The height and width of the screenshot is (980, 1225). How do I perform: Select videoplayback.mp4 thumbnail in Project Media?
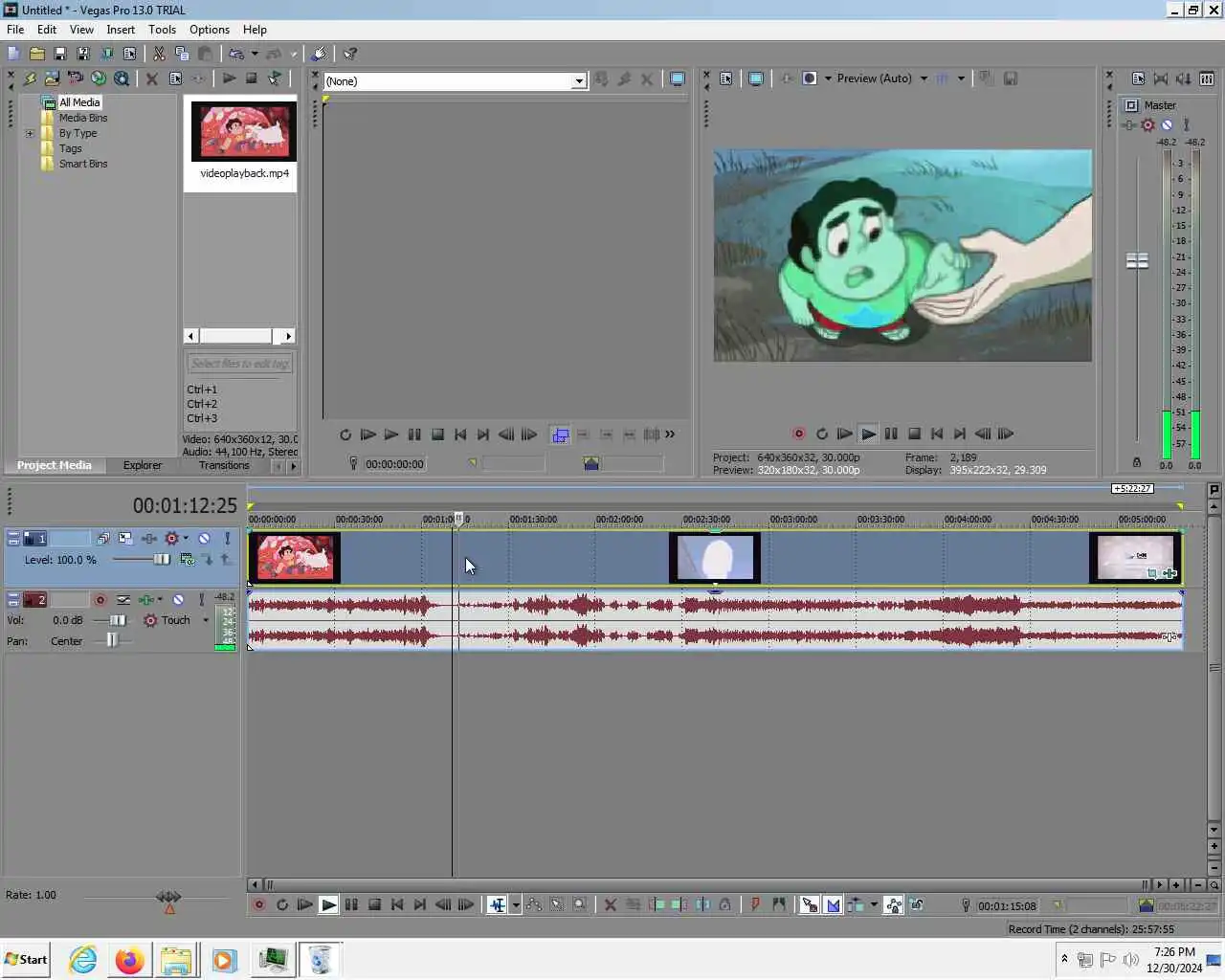click(244, 131)
